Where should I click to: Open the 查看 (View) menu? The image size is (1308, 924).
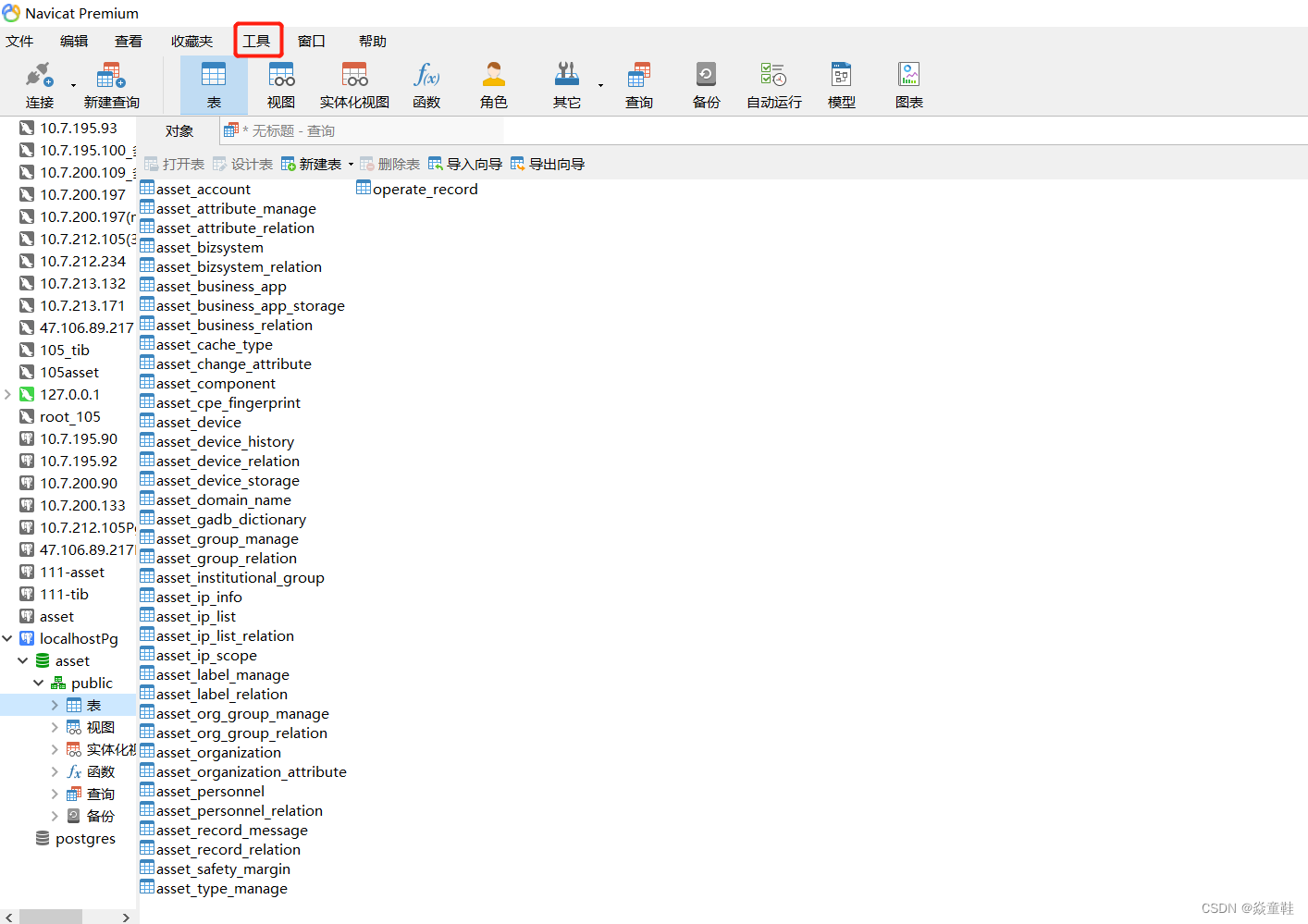129,41
